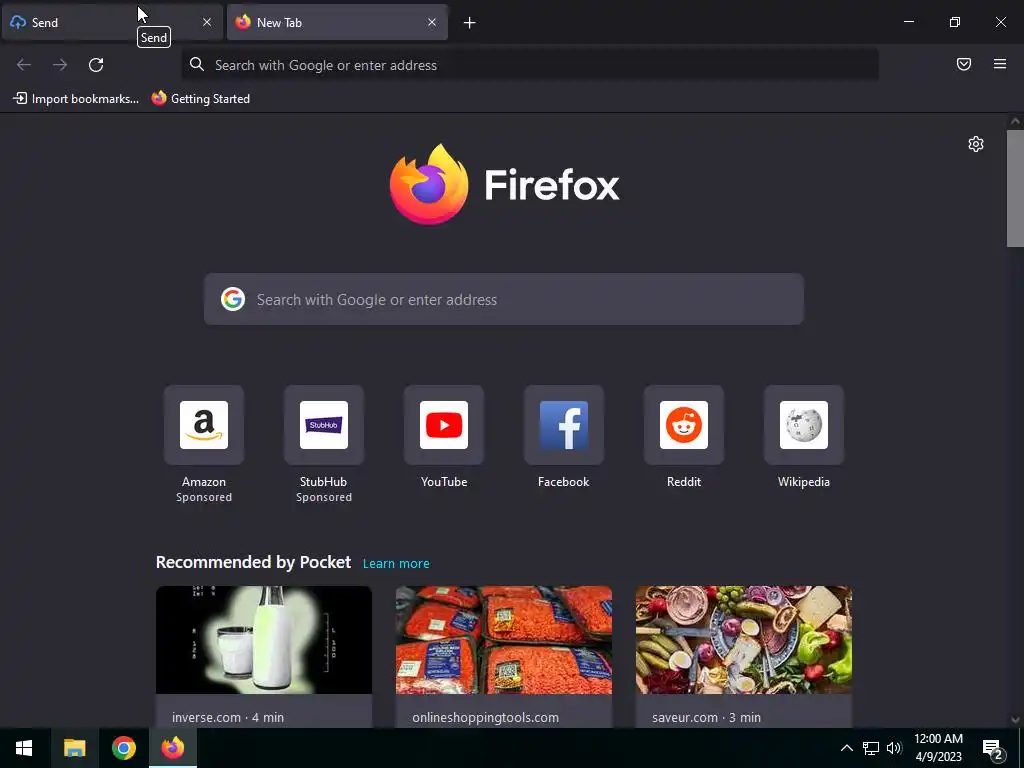Click the Firefox taskbar icon
Viewport: 1024px width, 768px height.
click(x=173, y=748)
